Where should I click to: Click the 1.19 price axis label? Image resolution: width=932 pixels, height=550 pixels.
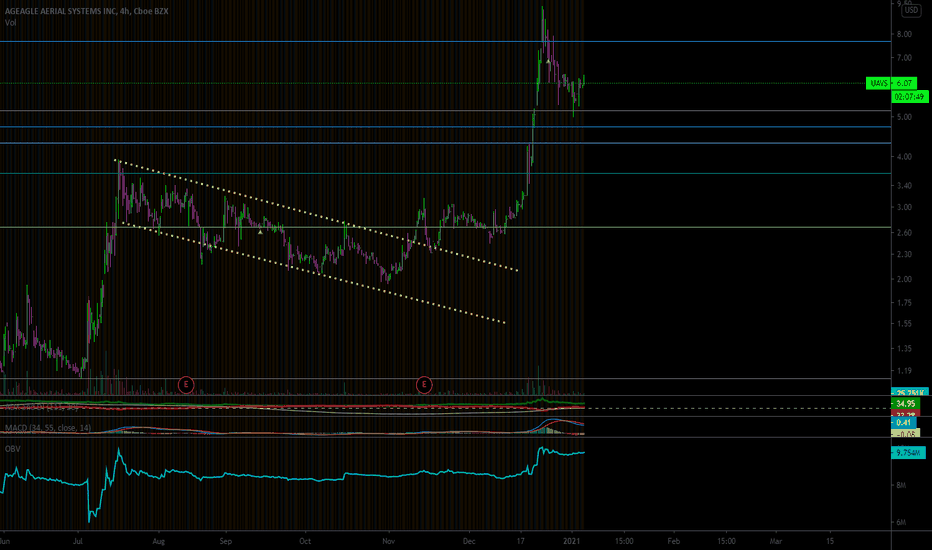tap(904, 370)
